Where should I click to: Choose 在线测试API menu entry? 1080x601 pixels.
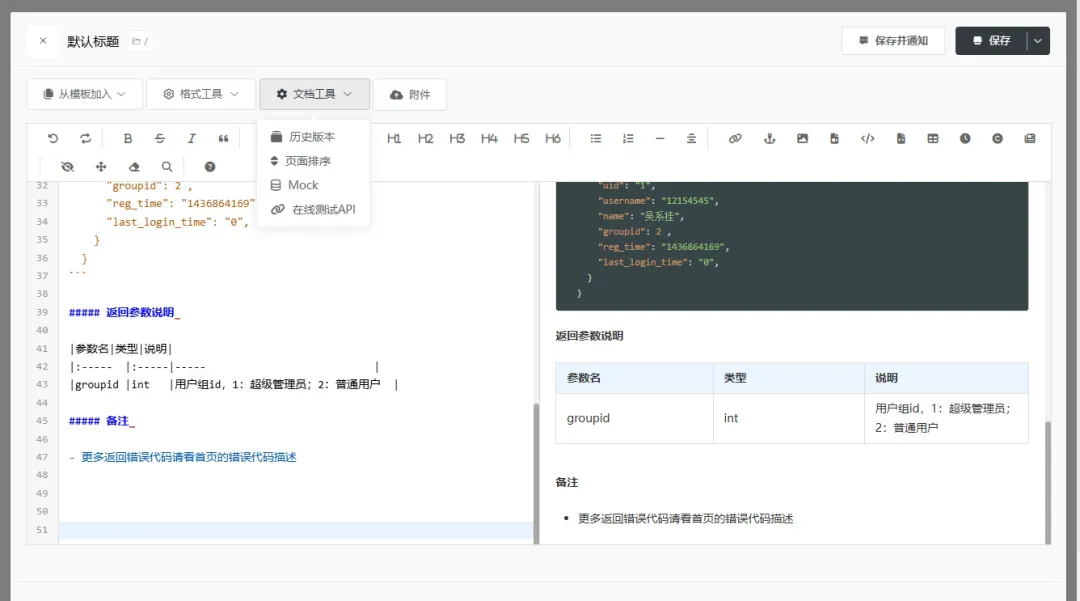322,210
